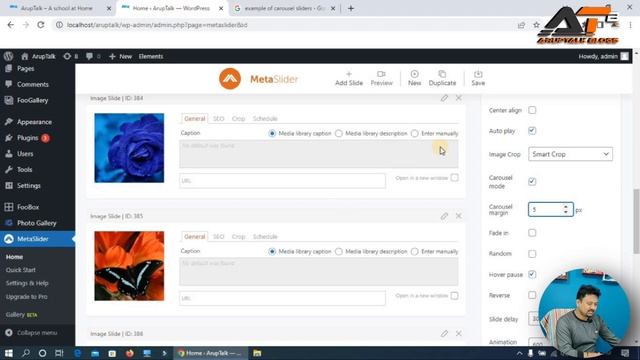The width and height of the screenshot is (640, 360).
Task: Enable Reverse checkbox
Action: tap(532, 295)
